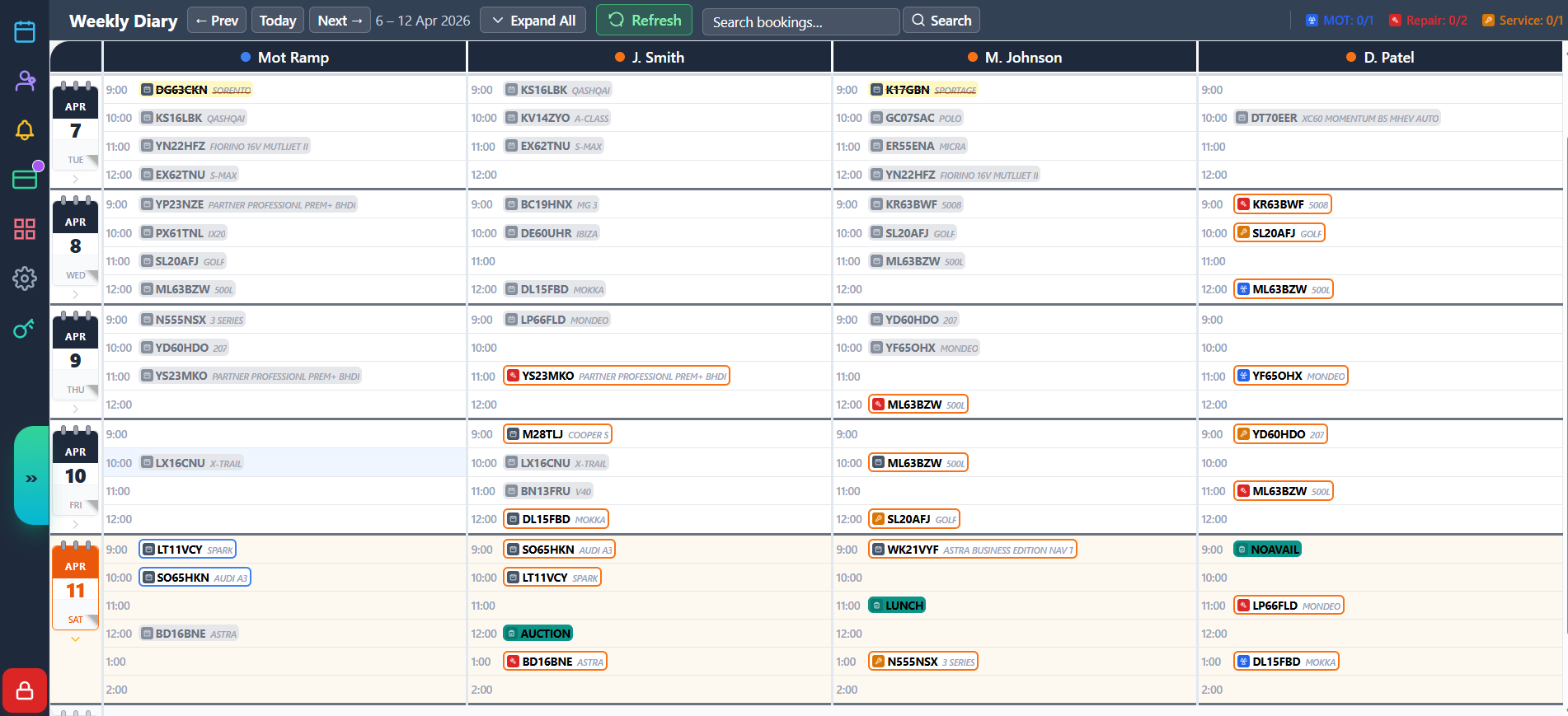The image size is (1568, 716).
Task: Go to previous week with Prev
Action: click(x=217, y=21)
